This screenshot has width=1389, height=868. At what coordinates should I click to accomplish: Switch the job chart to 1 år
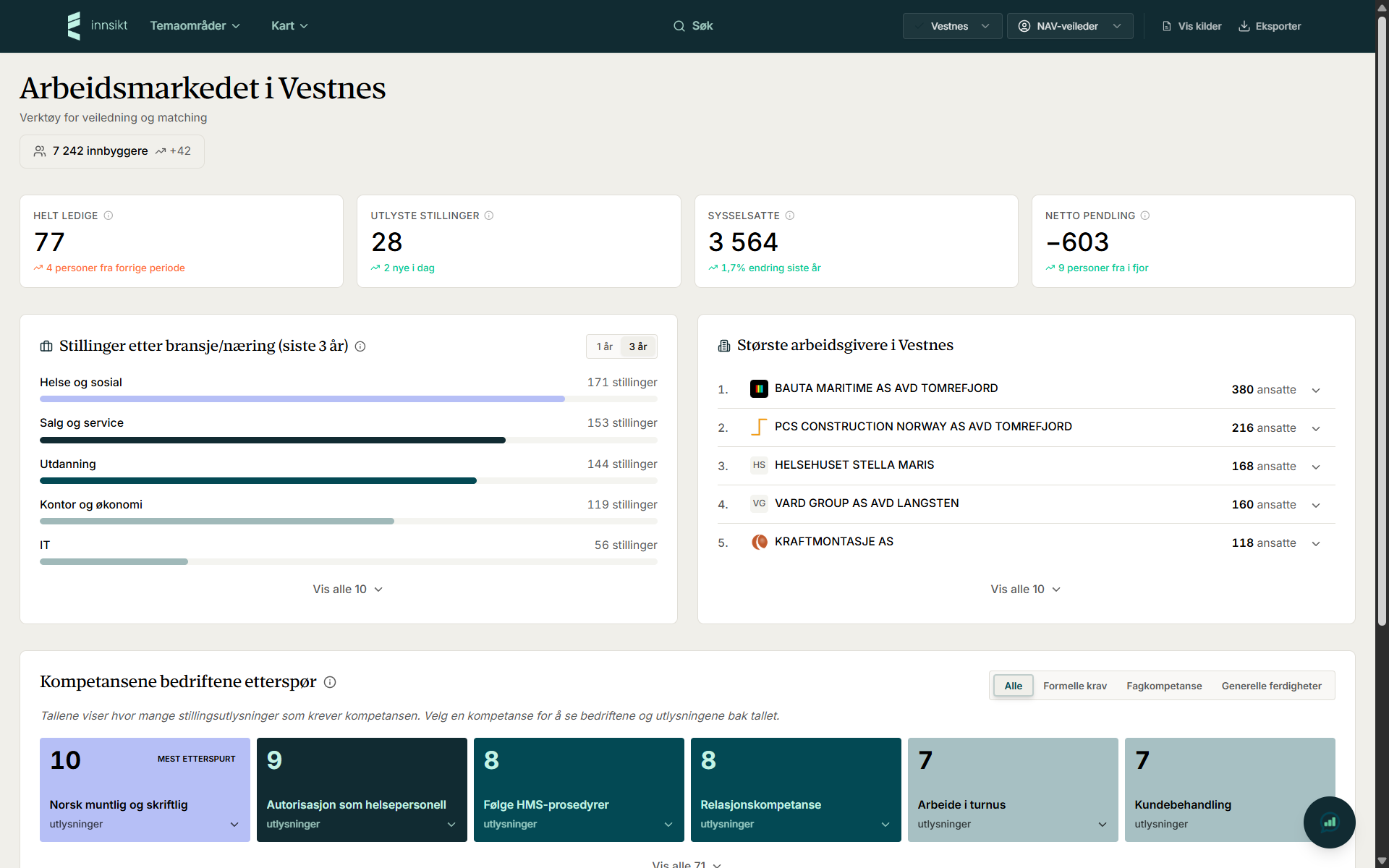pyautogui.click(x=604, y=346)
